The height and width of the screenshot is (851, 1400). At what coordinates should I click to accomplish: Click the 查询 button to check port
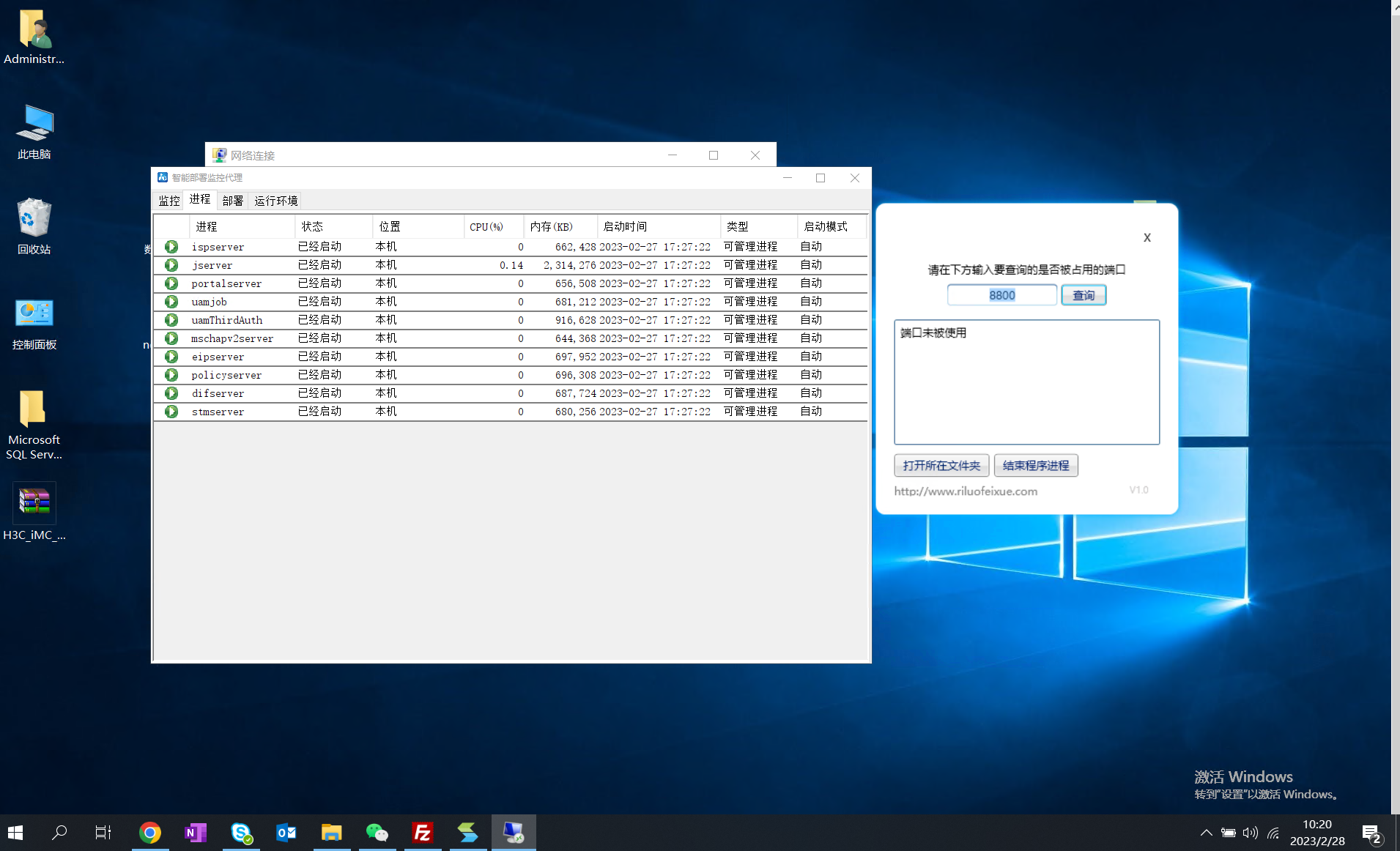click(x=1084, y=295)
